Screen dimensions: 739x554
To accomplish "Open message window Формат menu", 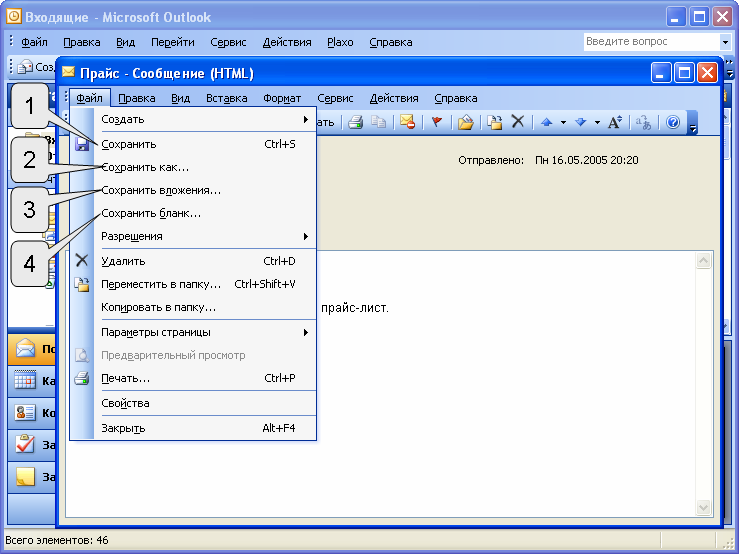I will tap(282, 98).
